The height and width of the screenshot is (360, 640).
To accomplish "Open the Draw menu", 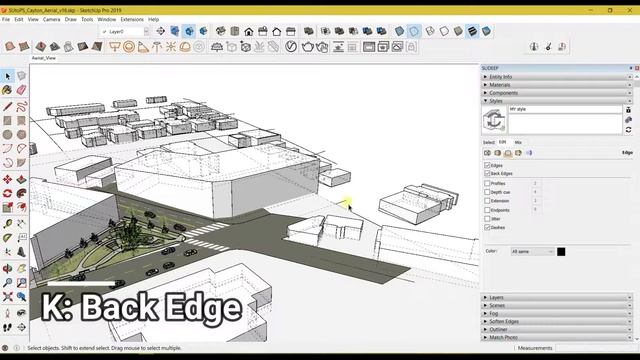I will coord(71,19).
